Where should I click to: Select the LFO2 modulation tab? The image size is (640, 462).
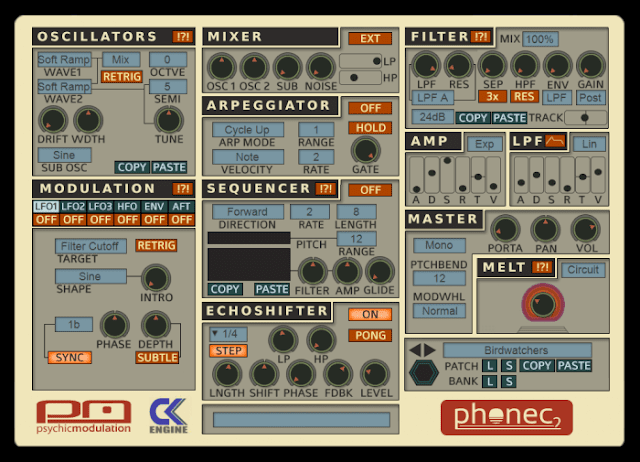click(x=73, y=207)
